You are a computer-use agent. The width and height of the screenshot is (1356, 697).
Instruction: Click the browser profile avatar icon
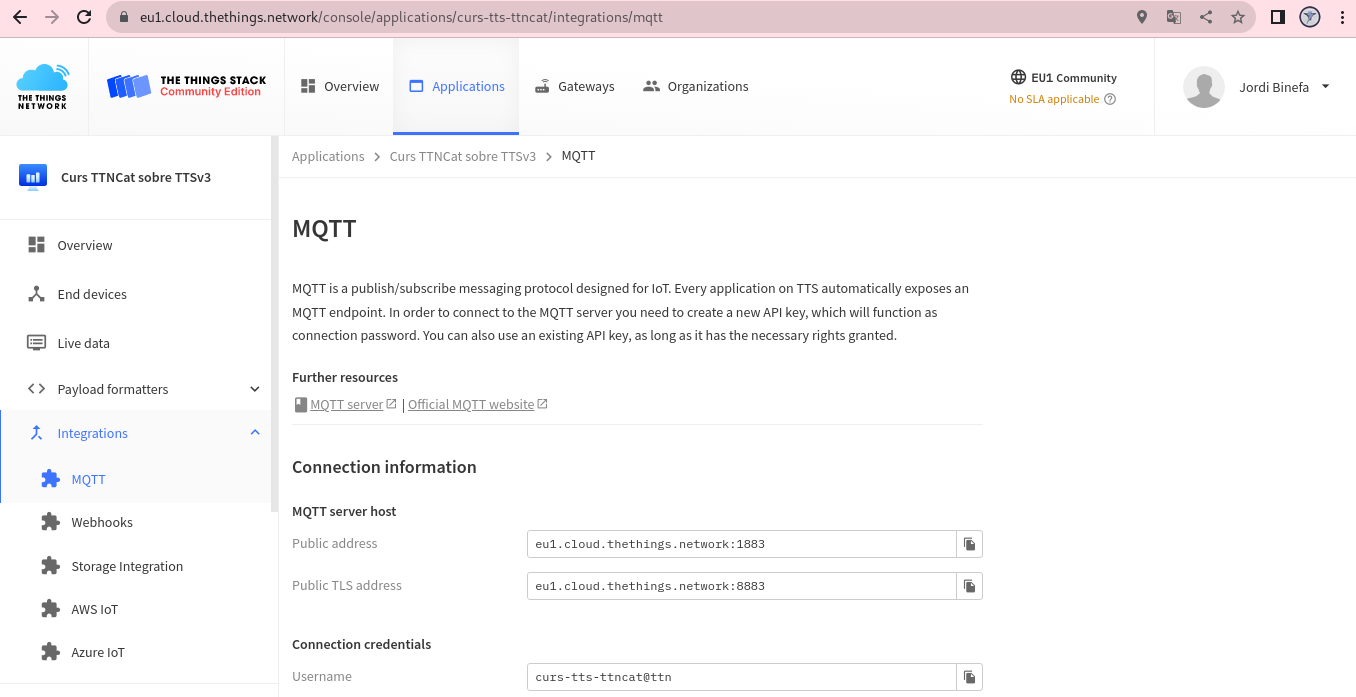[x=1310, y=17]
